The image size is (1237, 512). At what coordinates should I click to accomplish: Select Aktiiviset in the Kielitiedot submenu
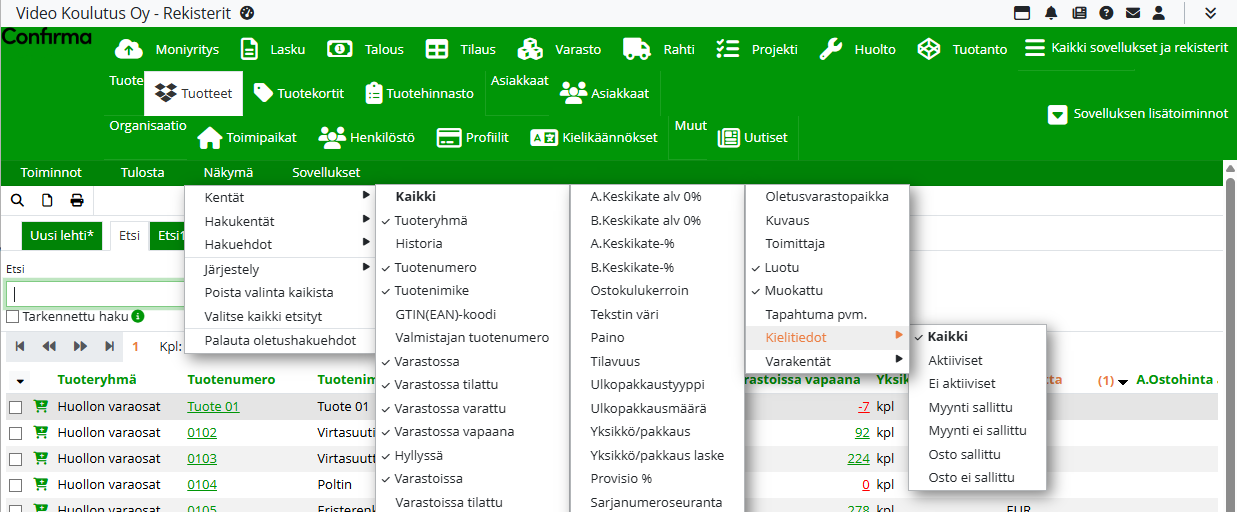pyautogui.click(x=955, y=360)
